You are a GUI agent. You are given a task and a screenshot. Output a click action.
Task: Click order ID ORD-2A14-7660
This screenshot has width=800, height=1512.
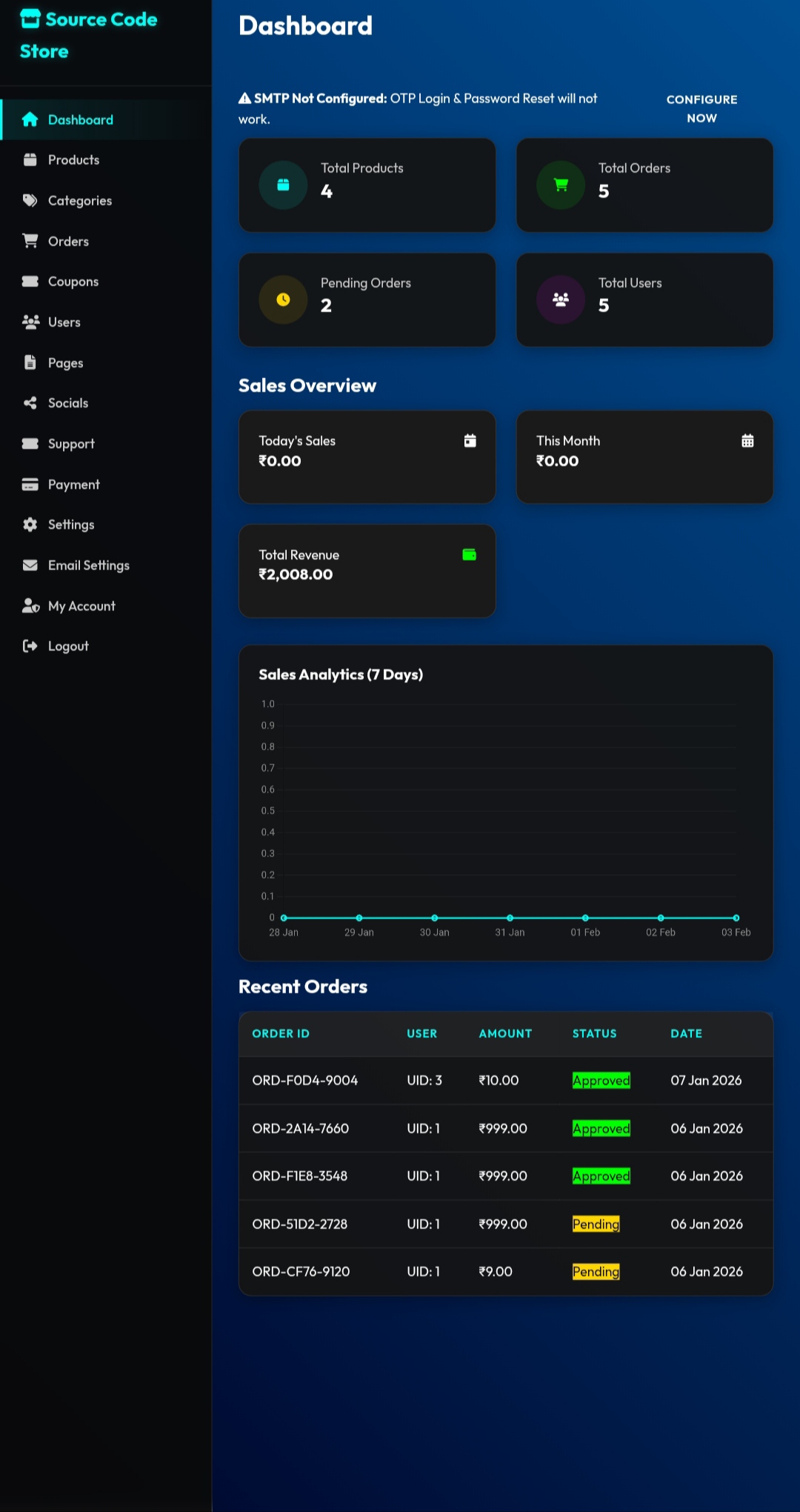coord(300,1128)
